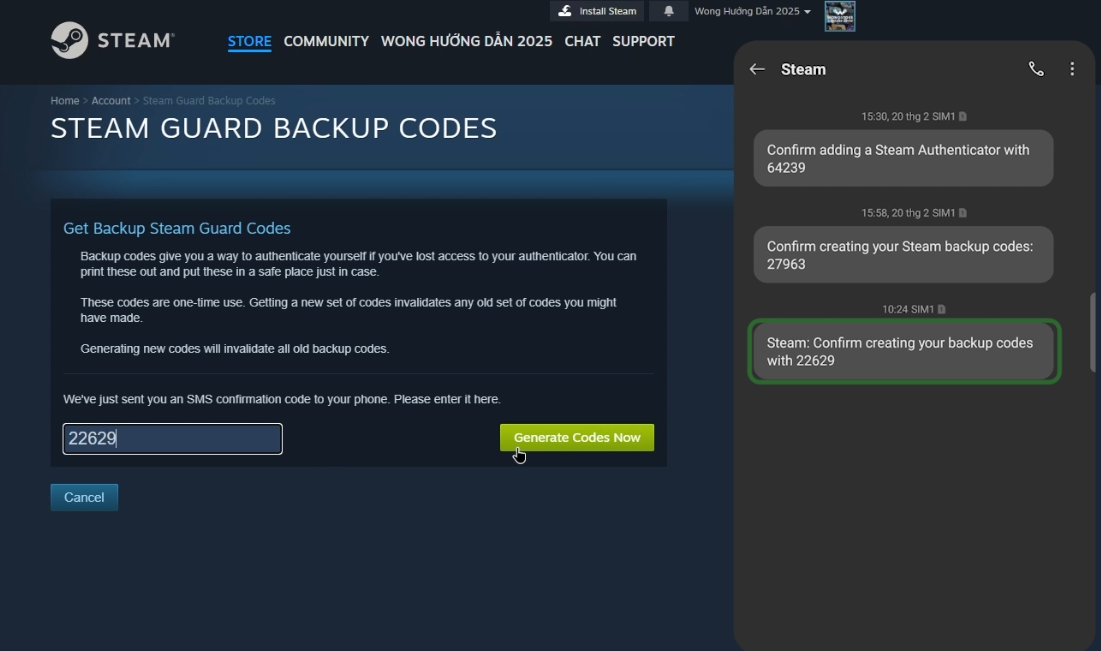Click Generate Codes Now button

[x=576, y=438]
